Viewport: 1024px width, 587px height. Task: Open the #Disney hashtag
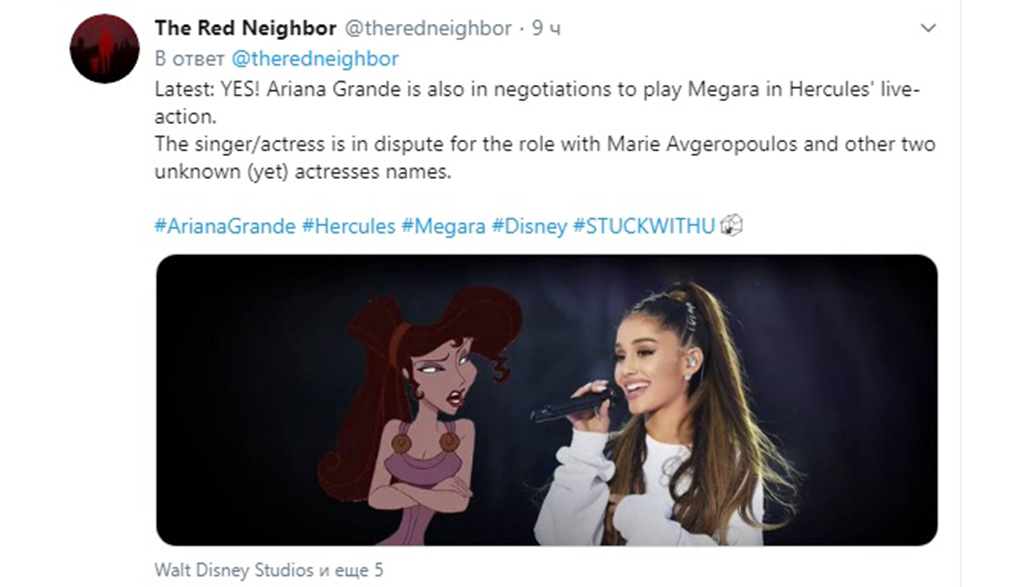[x=529, y=226]
